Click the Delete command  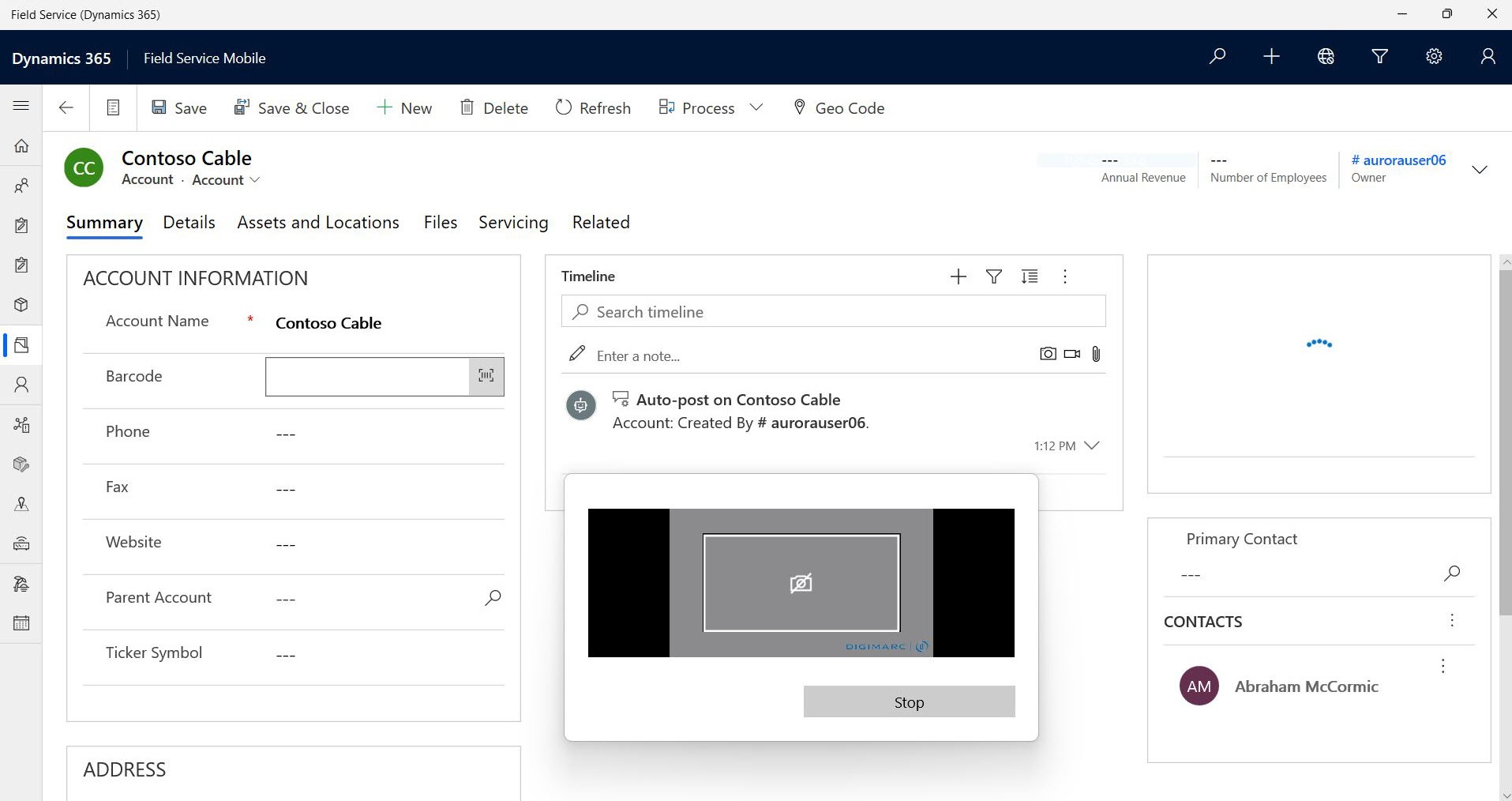(x=494, y=107)
